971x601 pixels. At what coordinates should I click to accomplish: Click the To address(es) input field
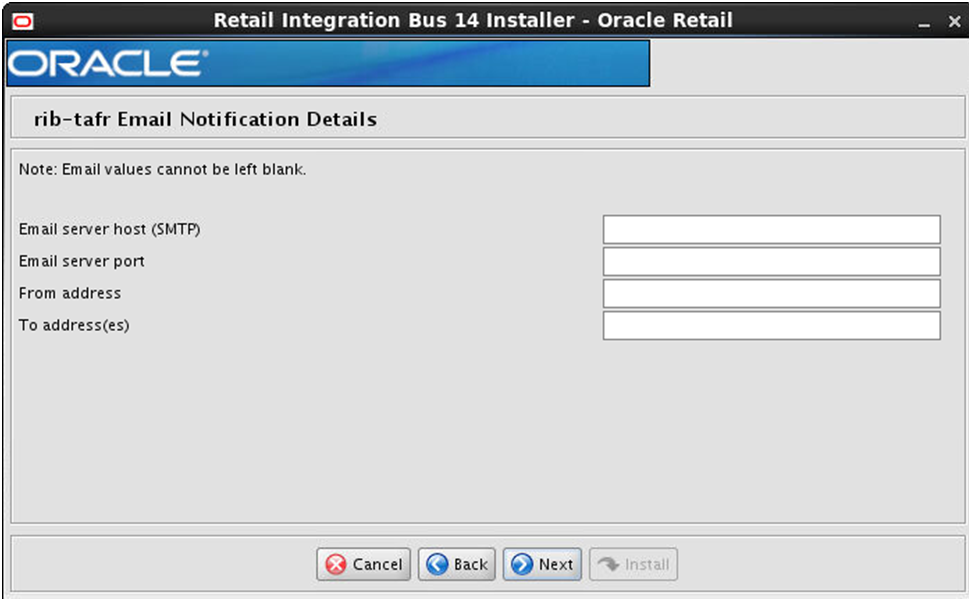tap(772, 326)
